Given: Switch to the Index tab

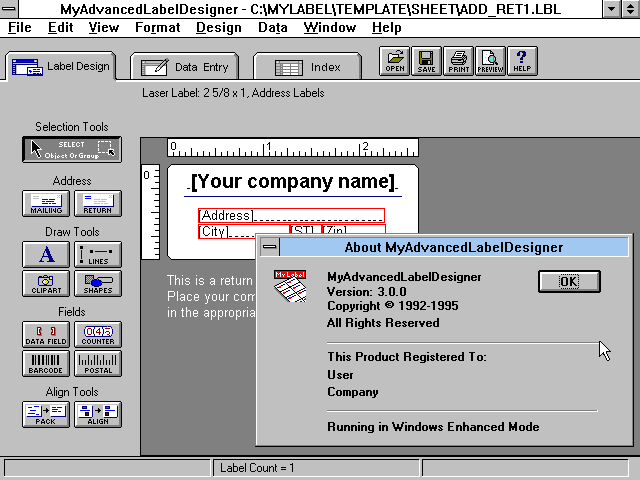Looking at the screenshot, I should [x=307, y=67].
